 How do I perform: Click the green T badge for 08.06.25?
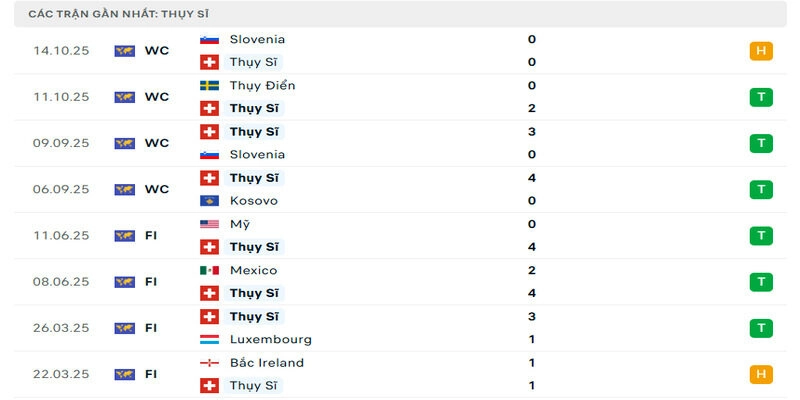(761, 282)
